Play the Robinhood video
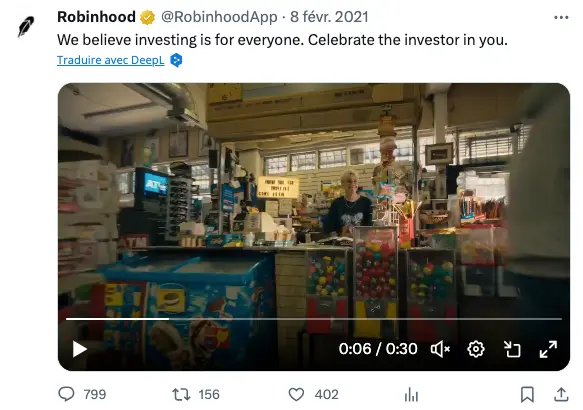The image size is (583, 410). (x=79, y=349)
